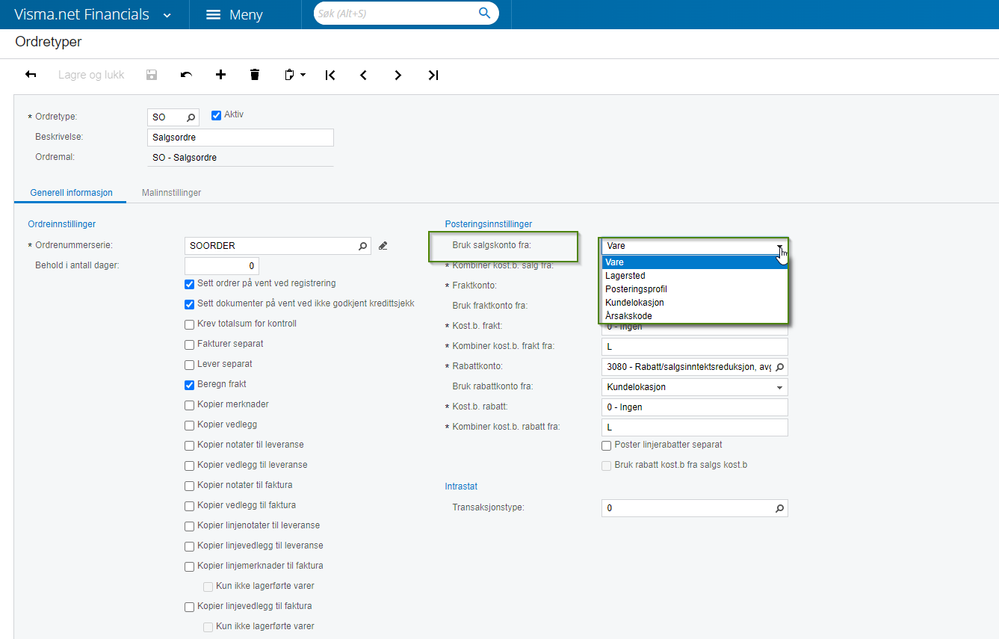Click the search magnifier in top bar
Viewport: 999px width, 639px height.
click(x=484, y=13)
